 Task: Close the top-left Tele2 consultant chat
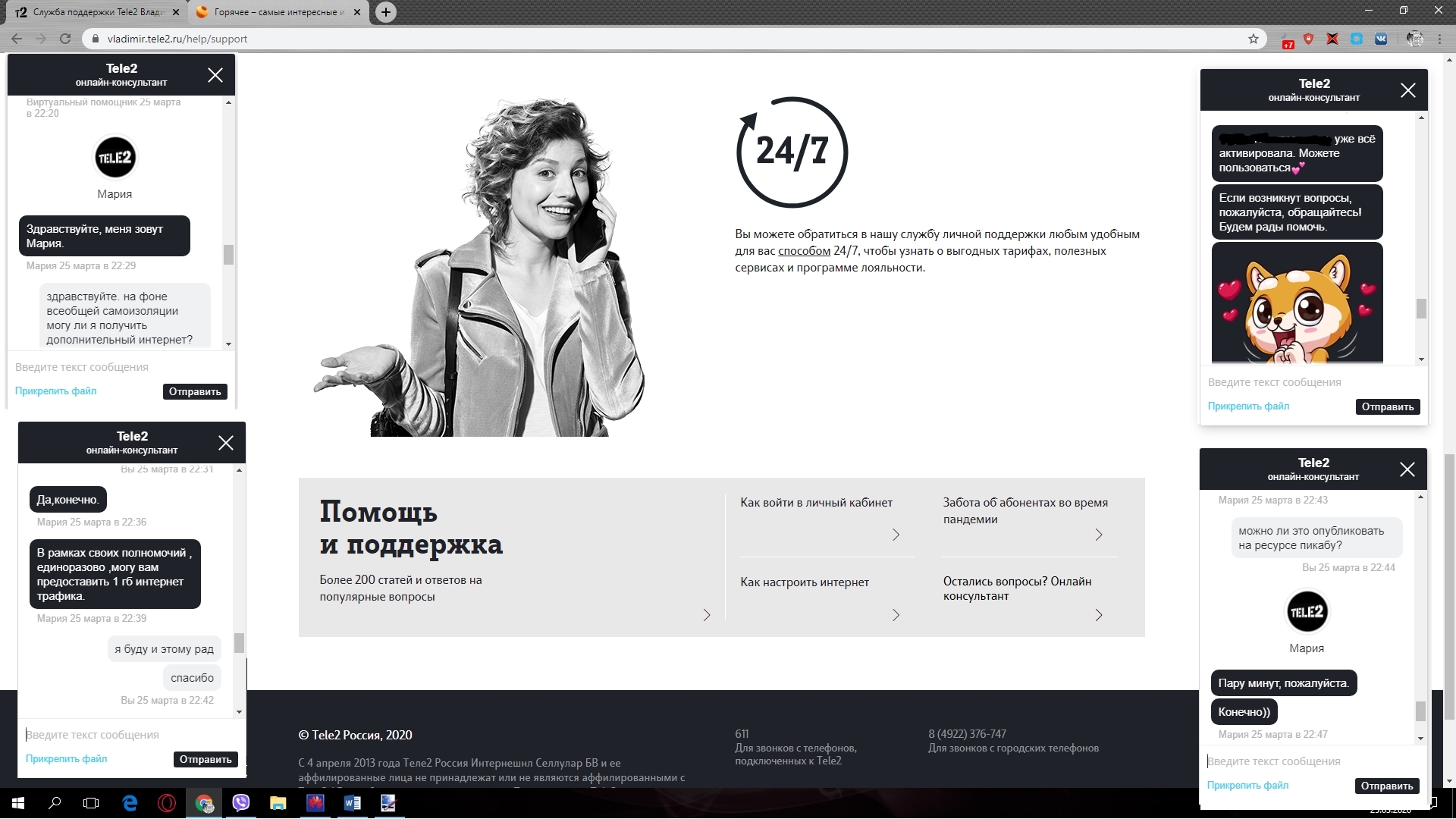pos(215,75)
